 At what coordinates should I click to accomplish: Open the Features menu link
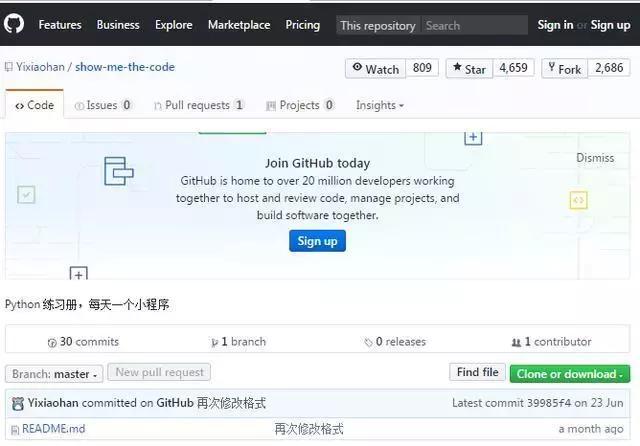click(x=60, y=25)
